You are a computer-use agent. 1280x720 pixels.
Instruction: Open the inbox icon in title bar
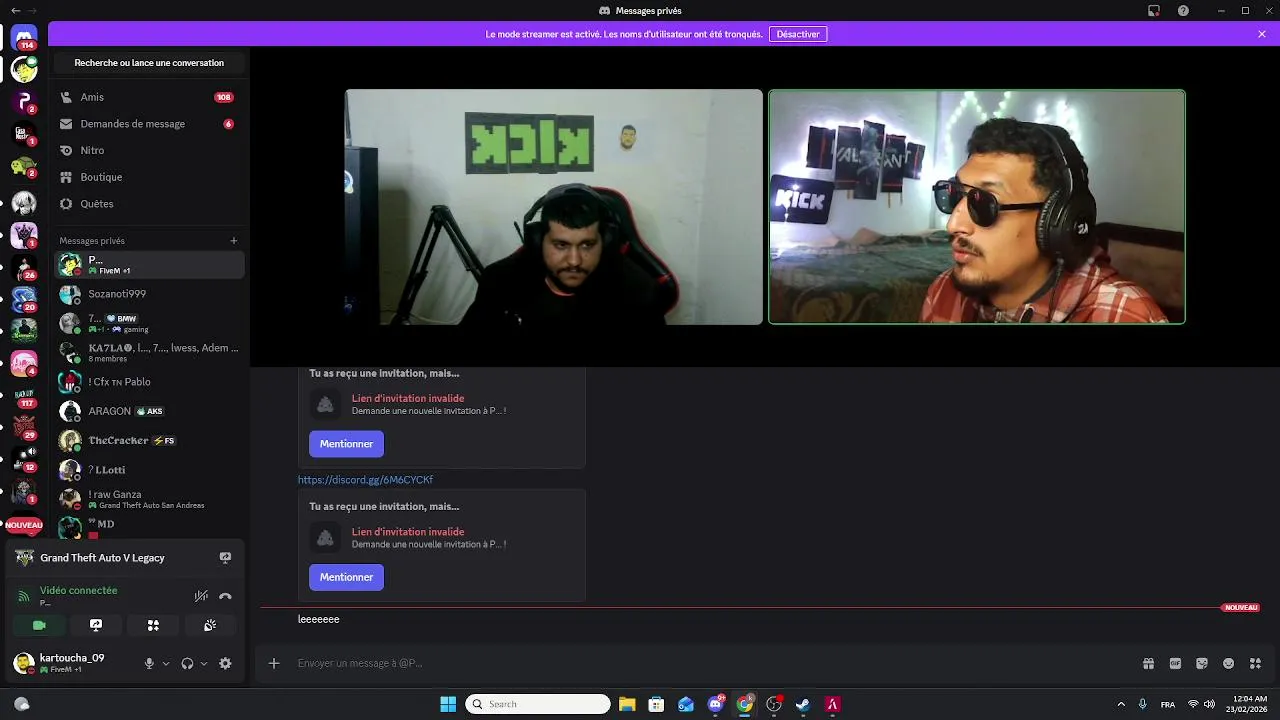point(1154,11)
